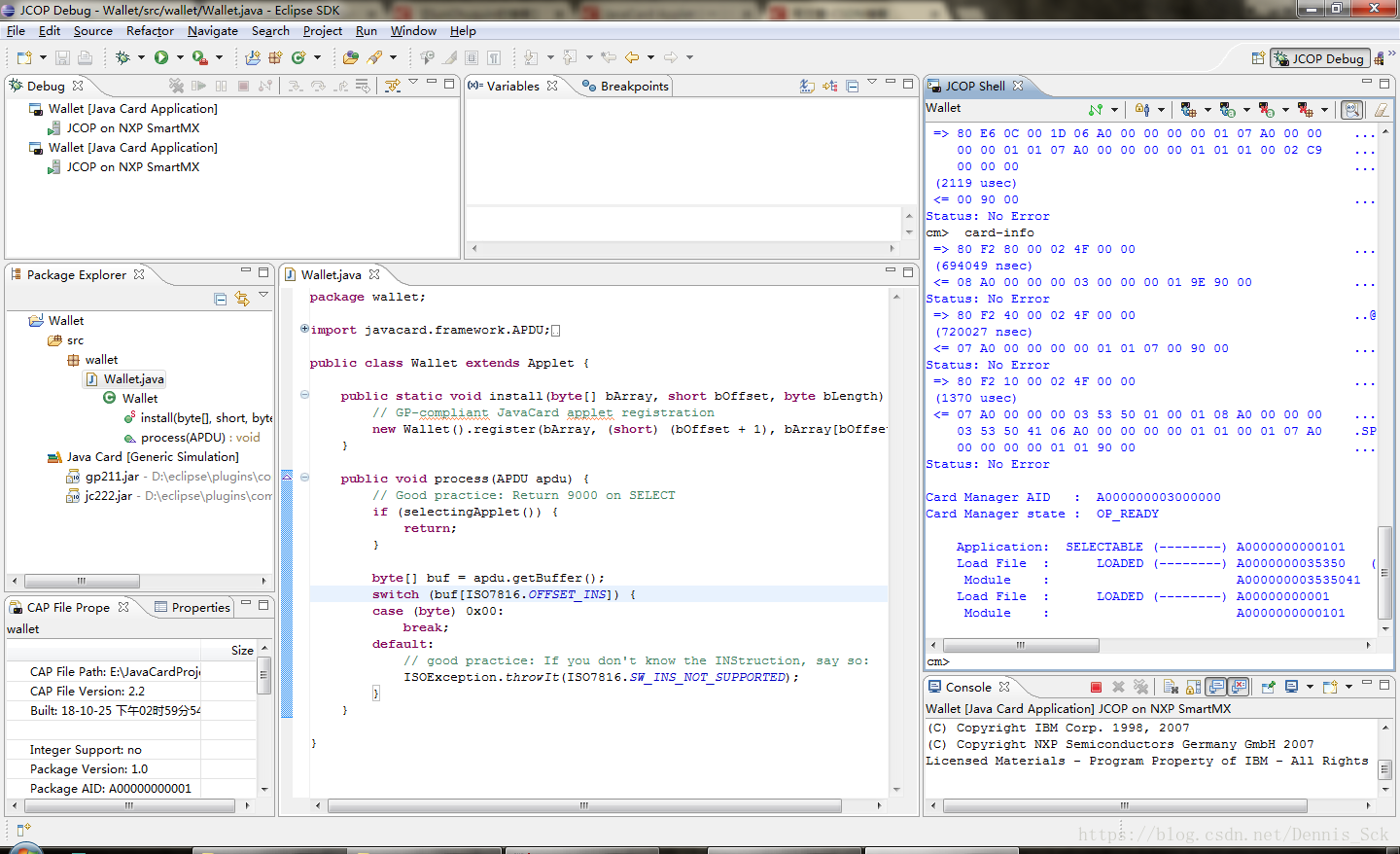
Task: Close the JCOP Shell view tab
Action: (1018, 86)
